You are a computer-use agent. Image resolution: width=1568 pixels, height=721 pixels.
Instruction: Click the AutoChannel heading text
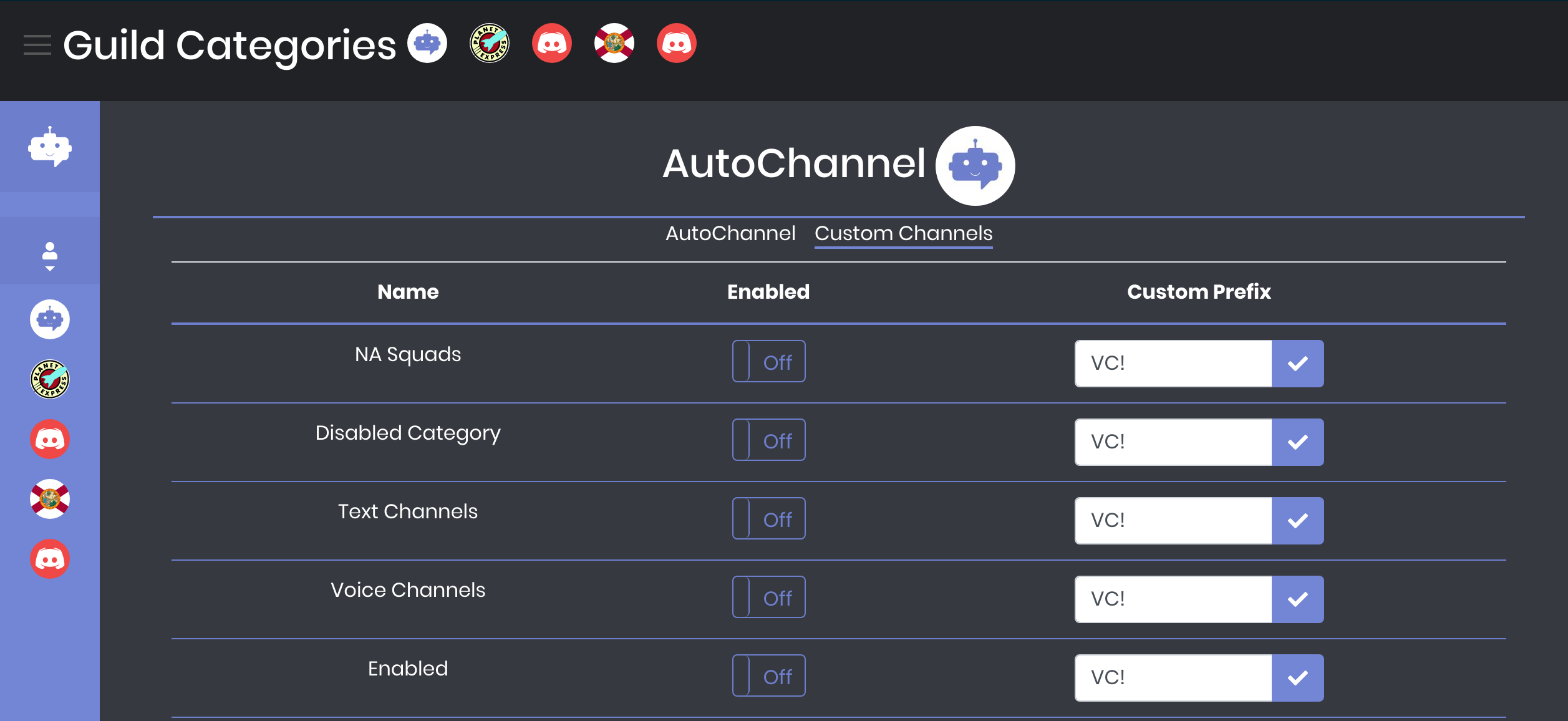pyautogui.click(x=794, y=163)
